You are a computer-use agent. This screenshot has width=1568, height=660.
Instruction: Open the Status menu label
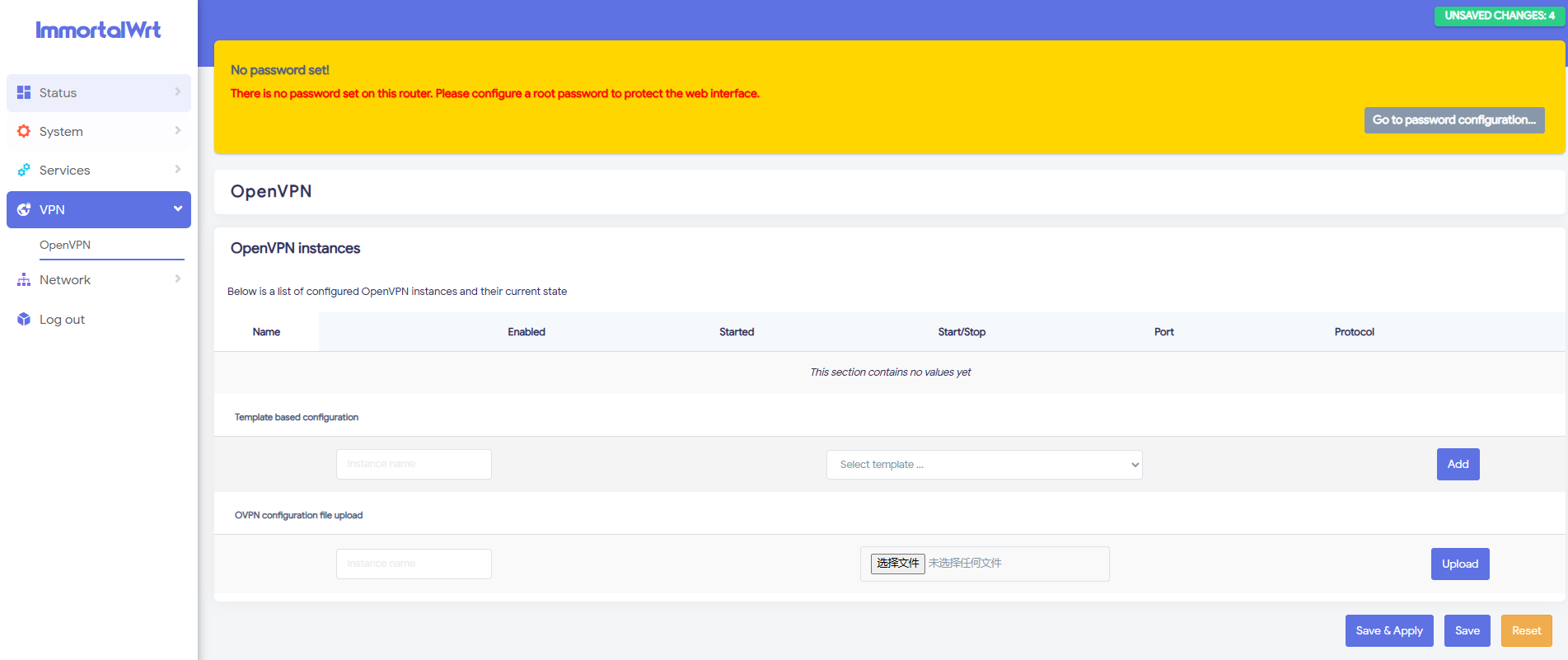pyautogui.click(x=58, y=93)
